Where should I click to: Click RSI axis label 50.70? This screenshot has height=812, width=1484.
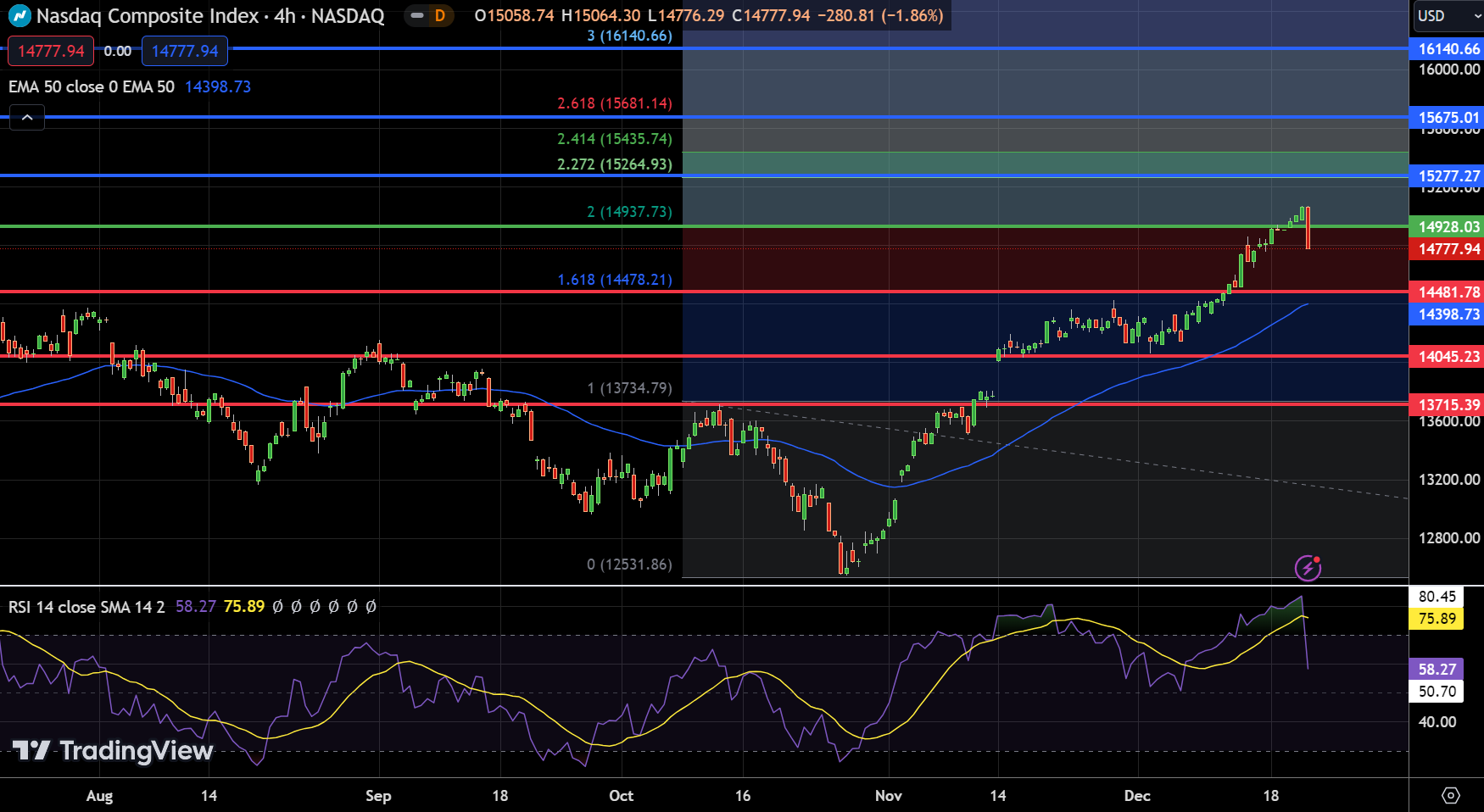pos(1437,692)
